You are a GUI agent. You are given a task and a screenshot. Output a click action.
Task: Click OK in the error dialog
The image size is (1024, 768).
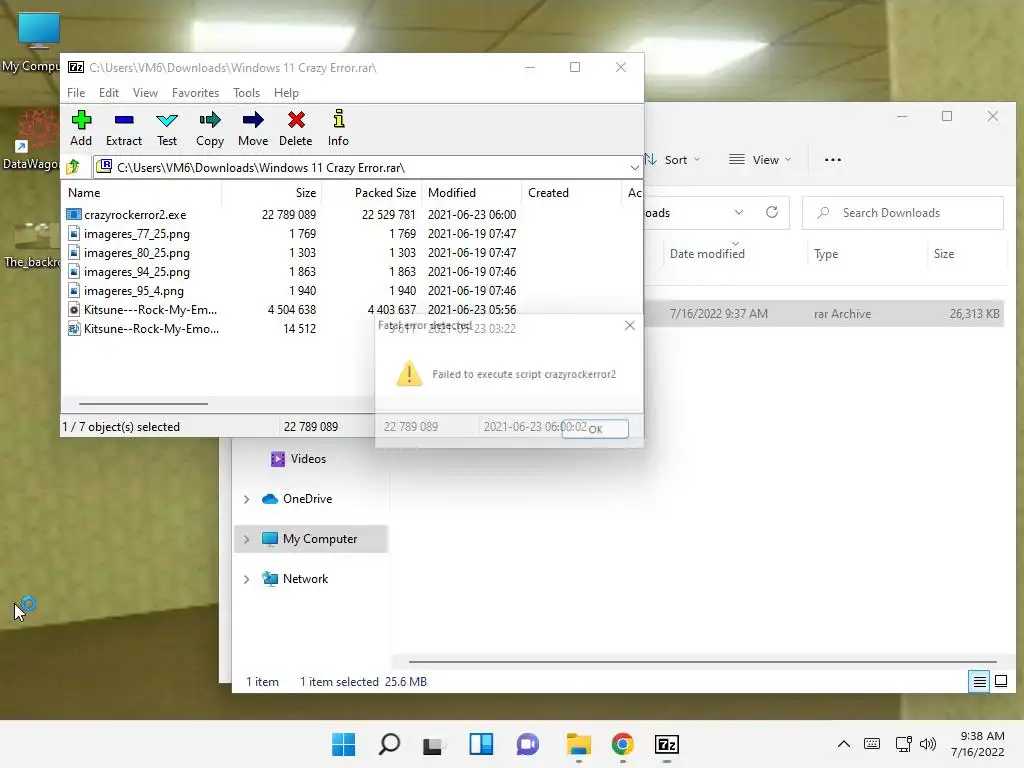pyautogui.click(x=595, y=429)
